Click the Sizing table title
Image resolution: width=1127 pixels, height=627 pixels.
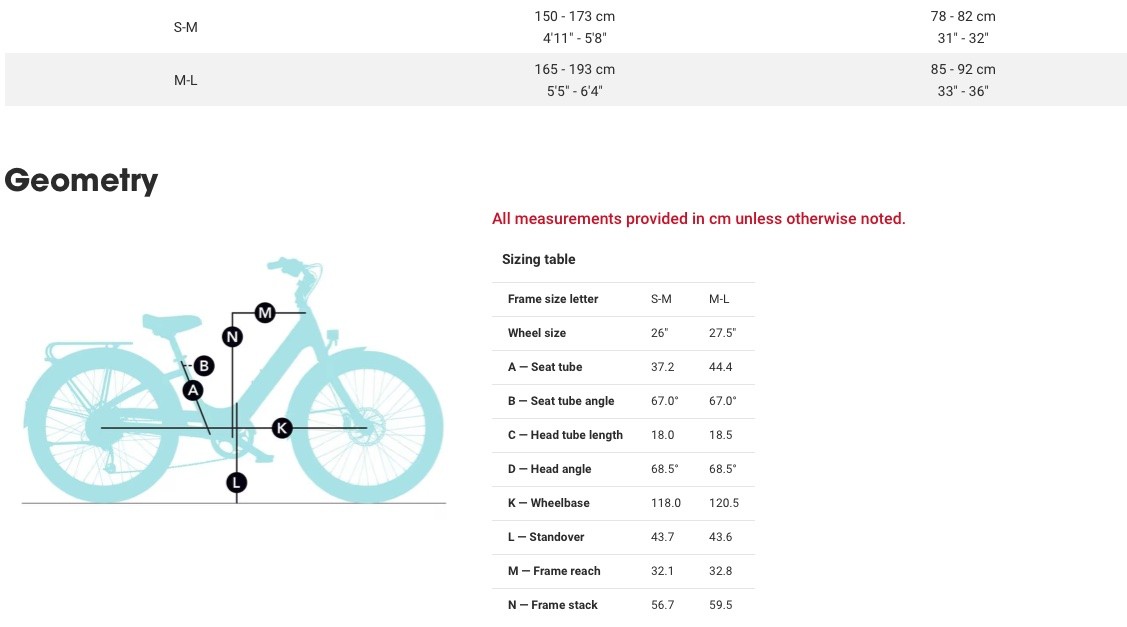click(539, 259)
